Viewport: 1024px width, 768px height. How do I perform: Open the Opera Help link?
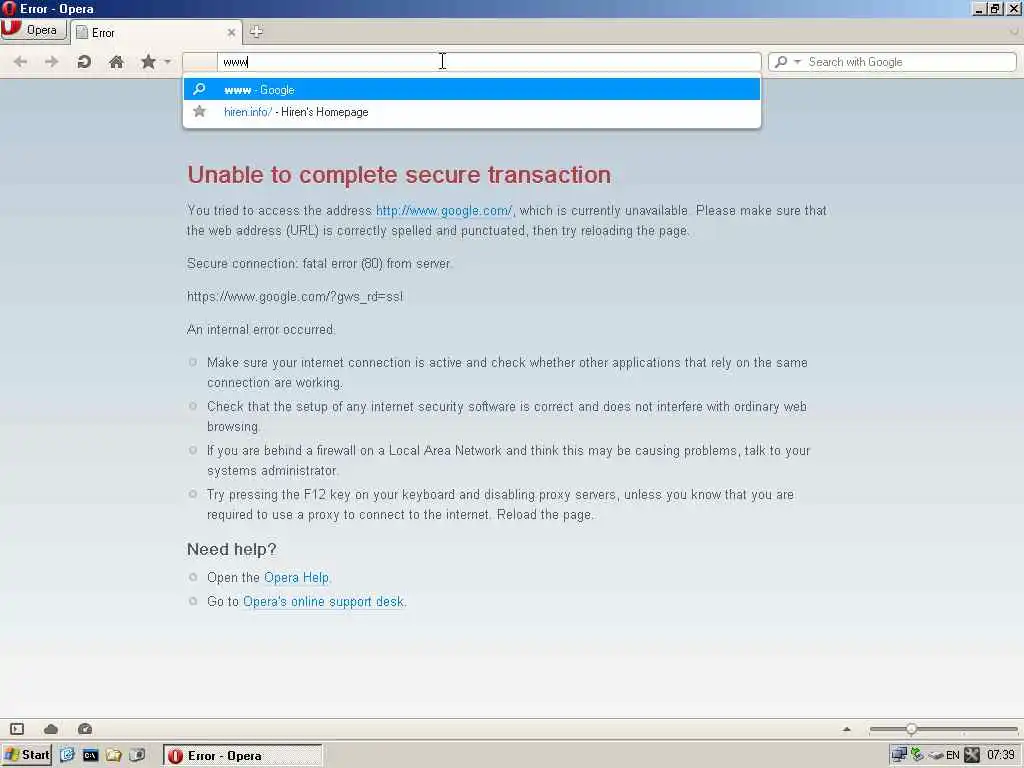[296, 577]
